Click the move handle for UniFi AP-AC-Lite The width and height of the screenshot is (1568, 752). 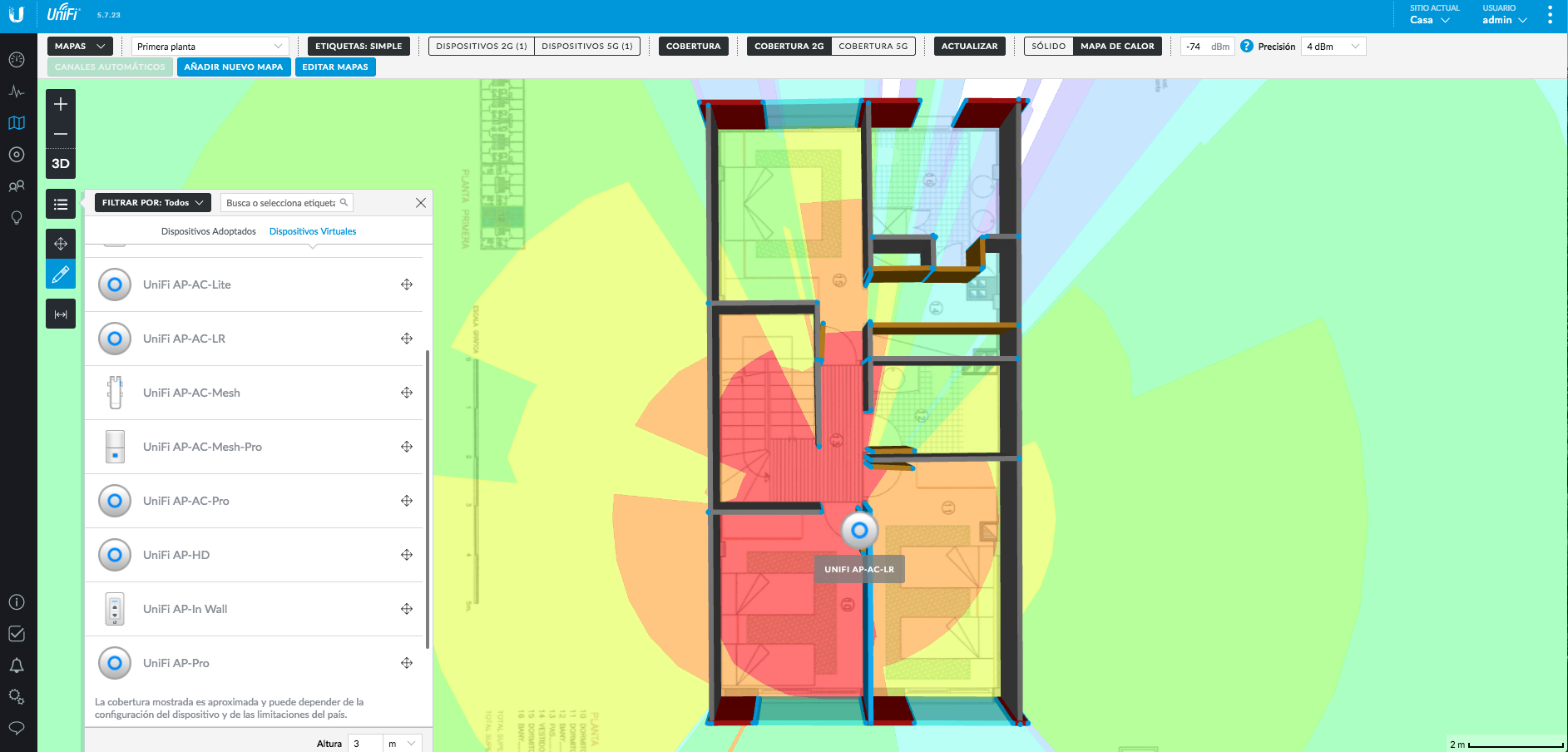407,284
